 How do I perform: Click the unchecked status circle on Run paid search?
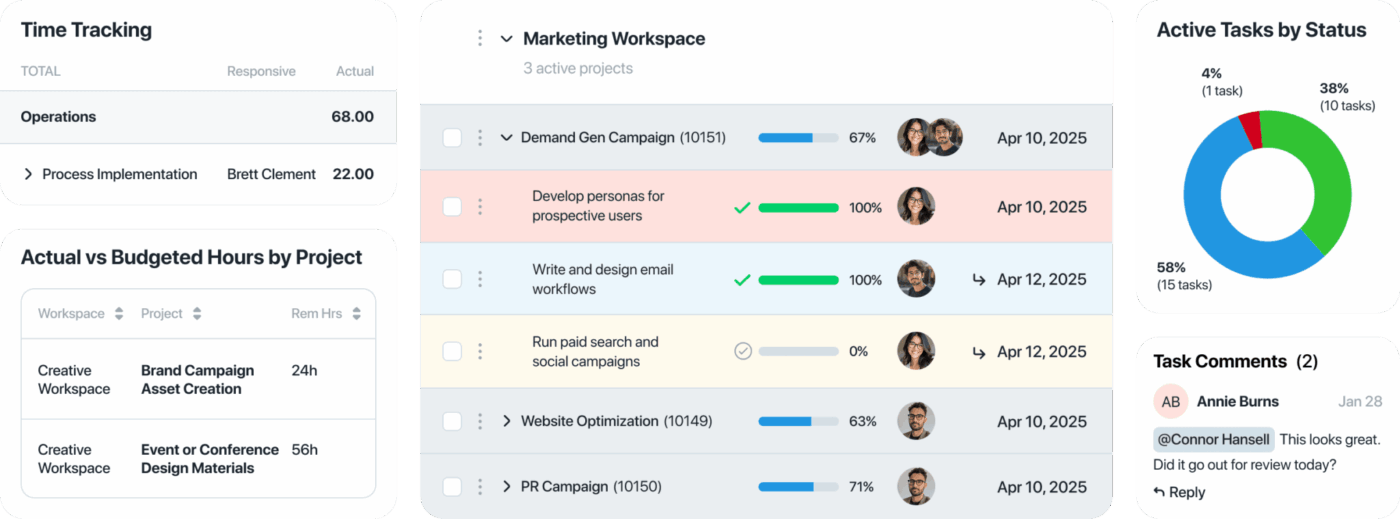(742, 351)
